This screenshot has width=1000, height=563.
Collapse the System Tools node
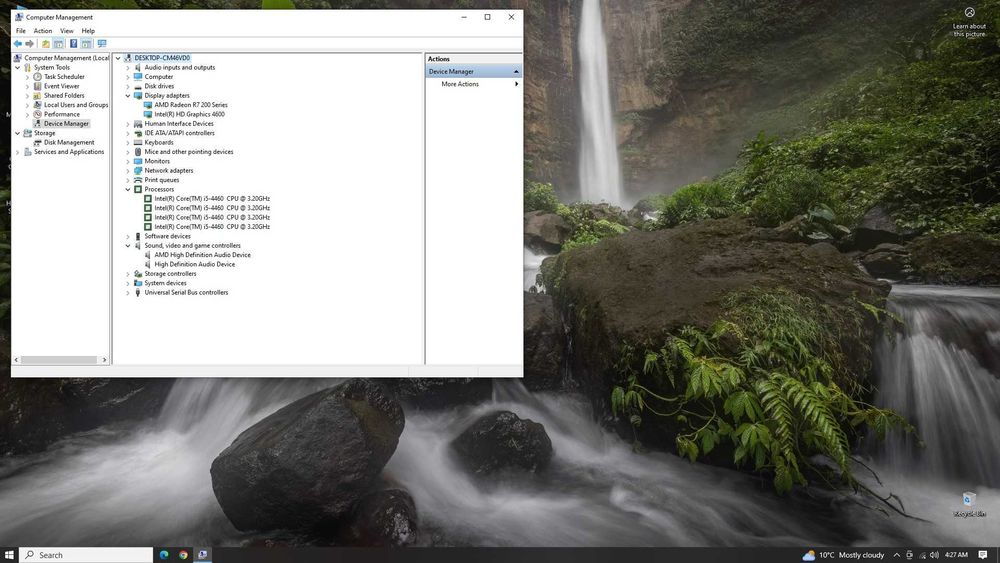[17, 68]
